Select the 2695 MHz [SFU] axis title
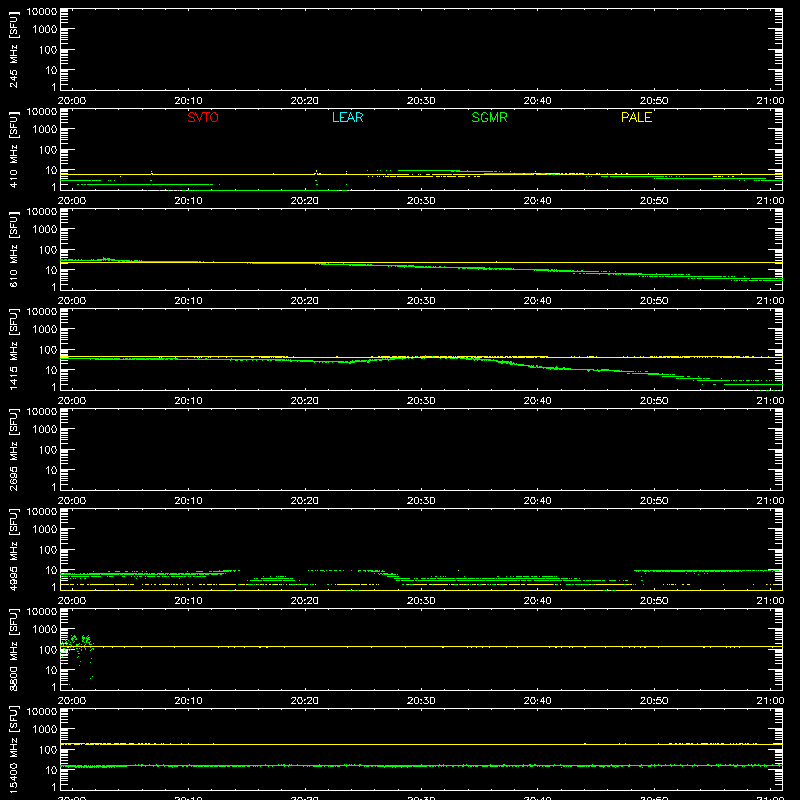The width and height of the screenshot is (800, 800). pyautogui.click(x=13, y=450)
